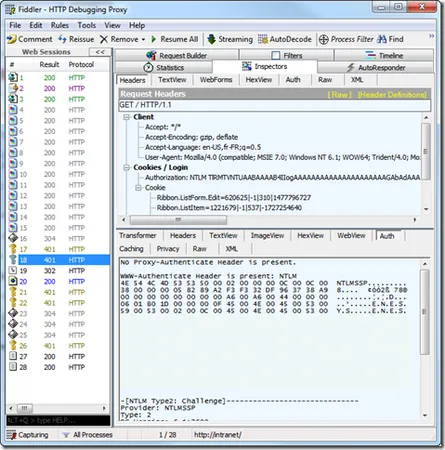The width and height of the screenshot is (445, 450).
Task: Switch to request HexView tab
Action: tap(259, 80)
